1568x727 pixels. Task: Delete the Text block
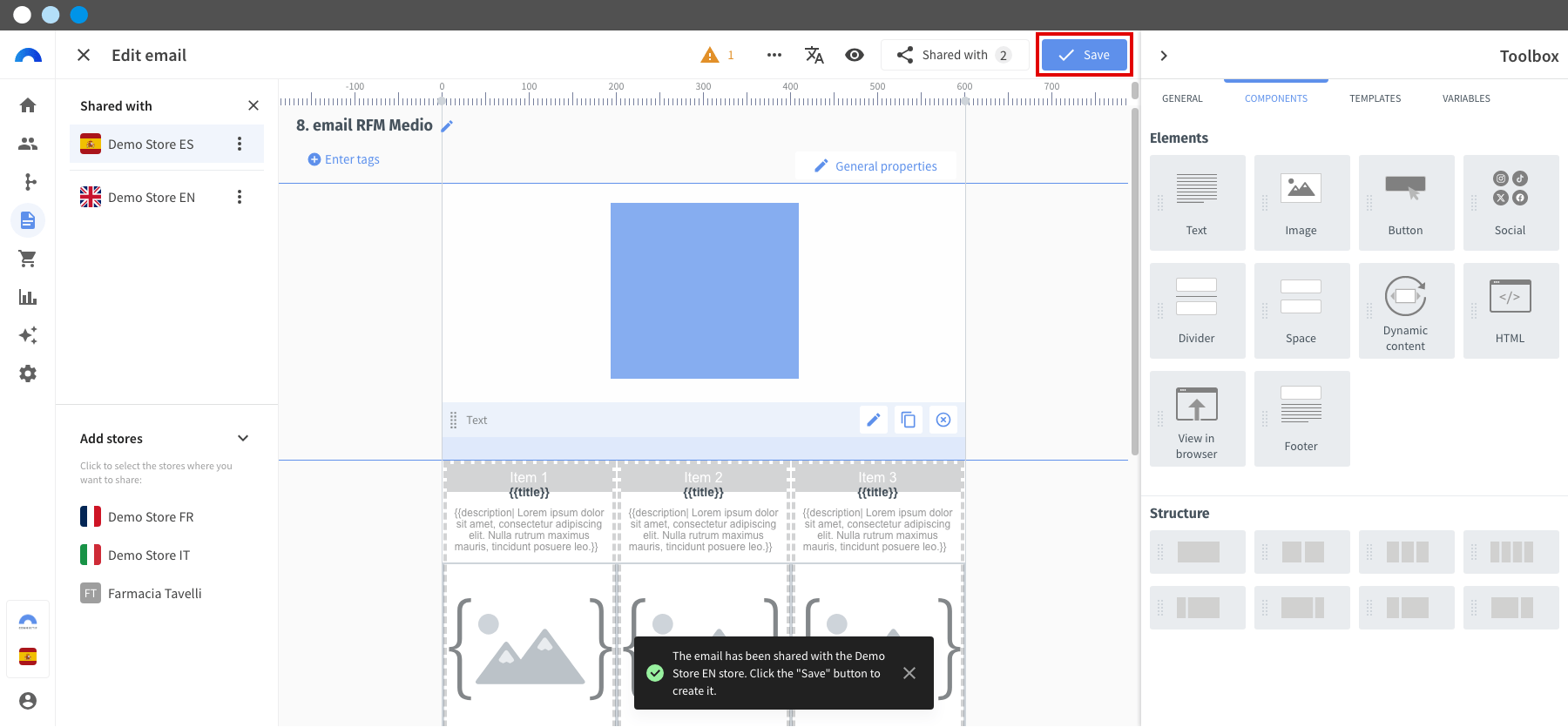pyautogui.click(x=943, y=421)
